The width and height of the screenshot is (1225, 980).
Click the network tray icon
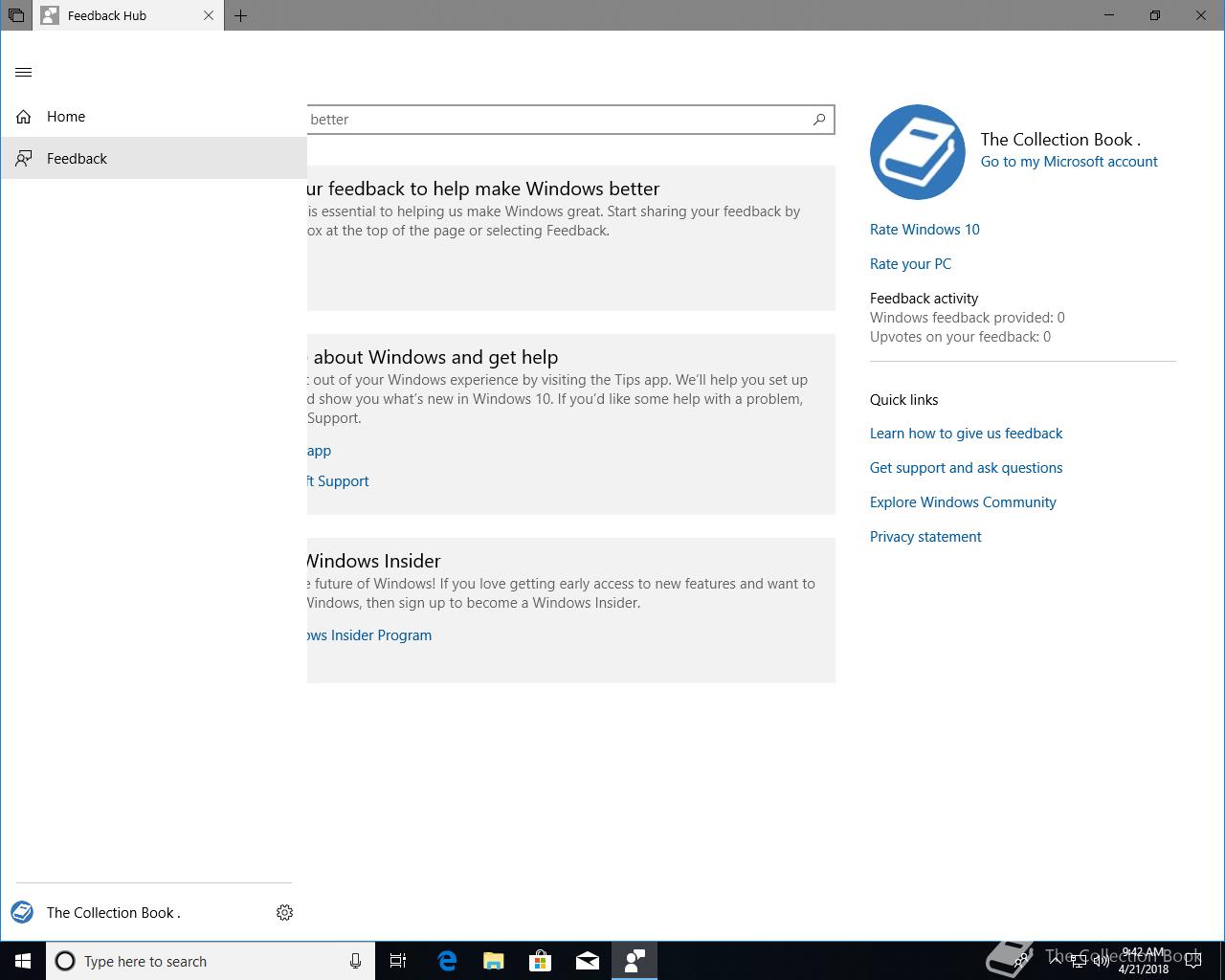click(1078, 961)
